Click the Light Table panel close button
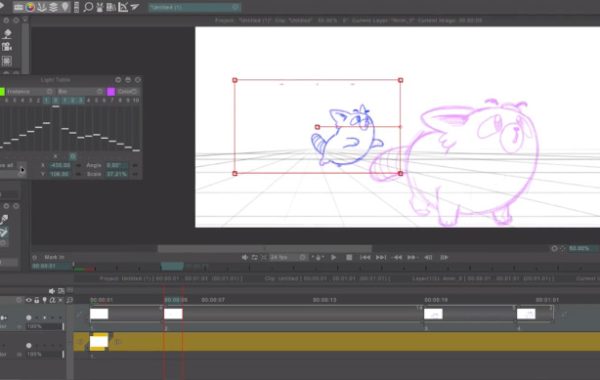The height and width of the screenshot is (380, 600). click(x=138, y=80)
